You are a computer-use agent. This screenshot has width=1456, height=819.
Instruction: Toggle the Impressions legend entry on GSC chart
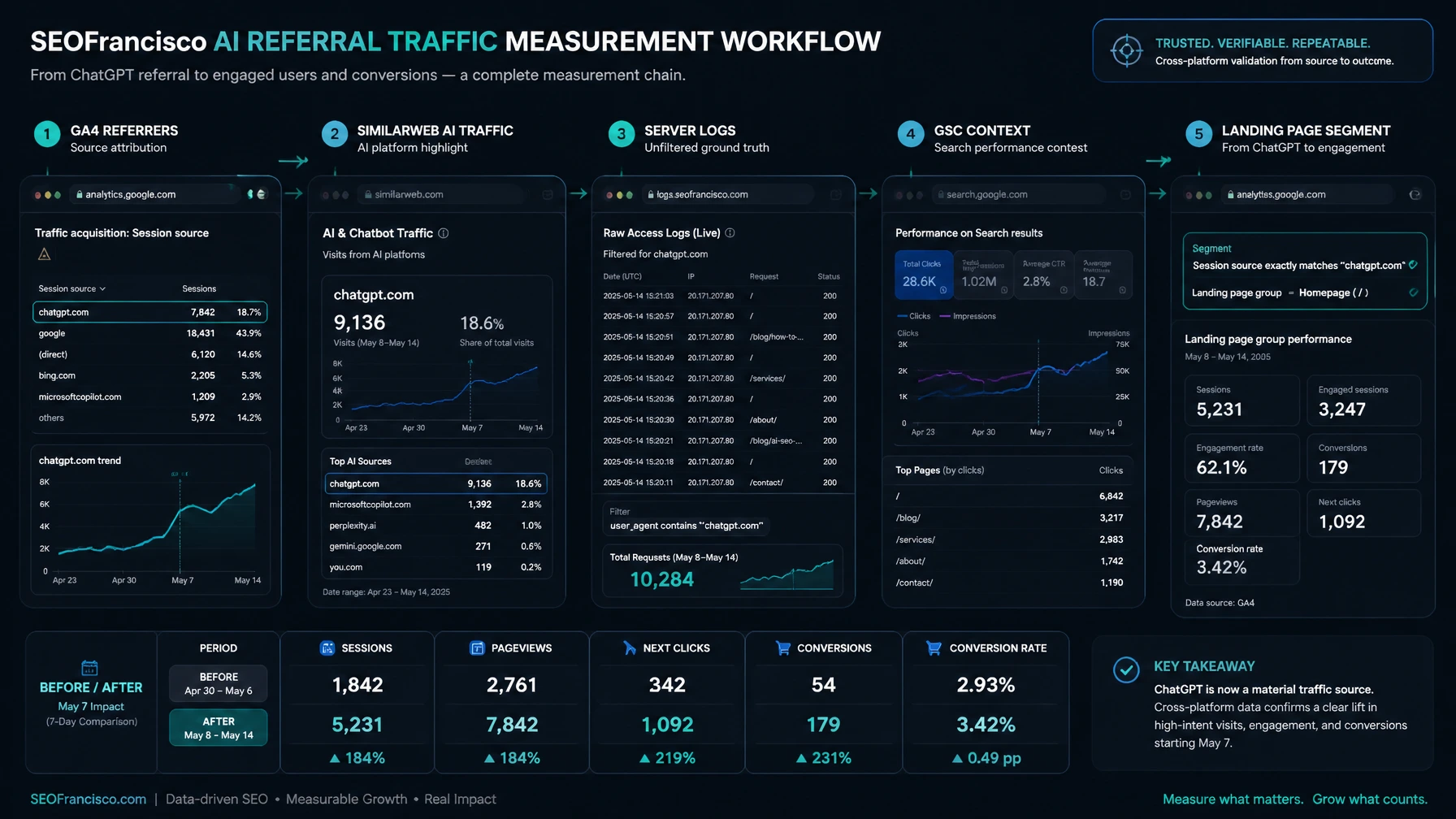[968, 316]
